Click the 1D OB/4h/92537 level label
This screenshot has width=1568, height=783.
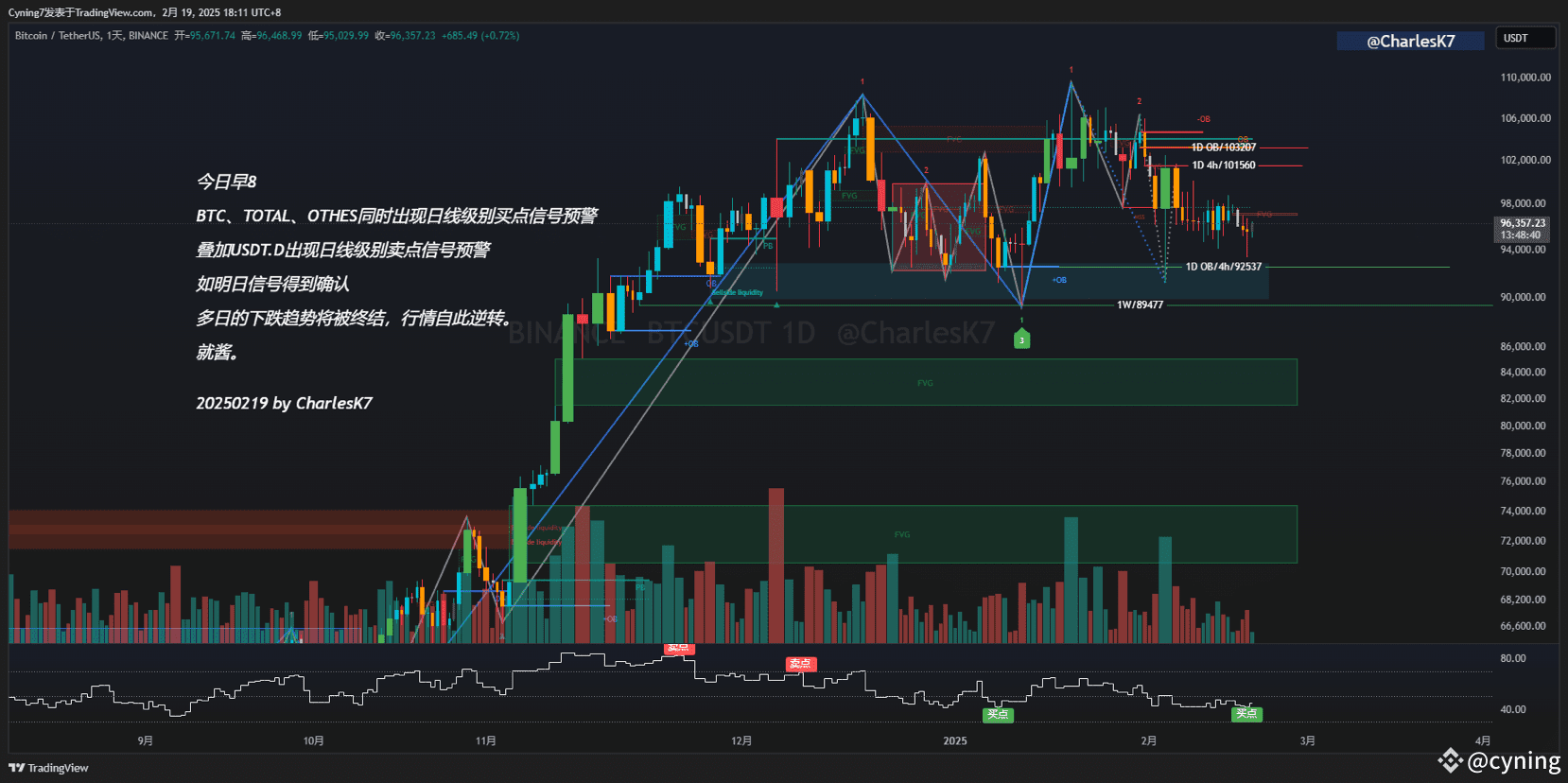tap(1224, 267)
